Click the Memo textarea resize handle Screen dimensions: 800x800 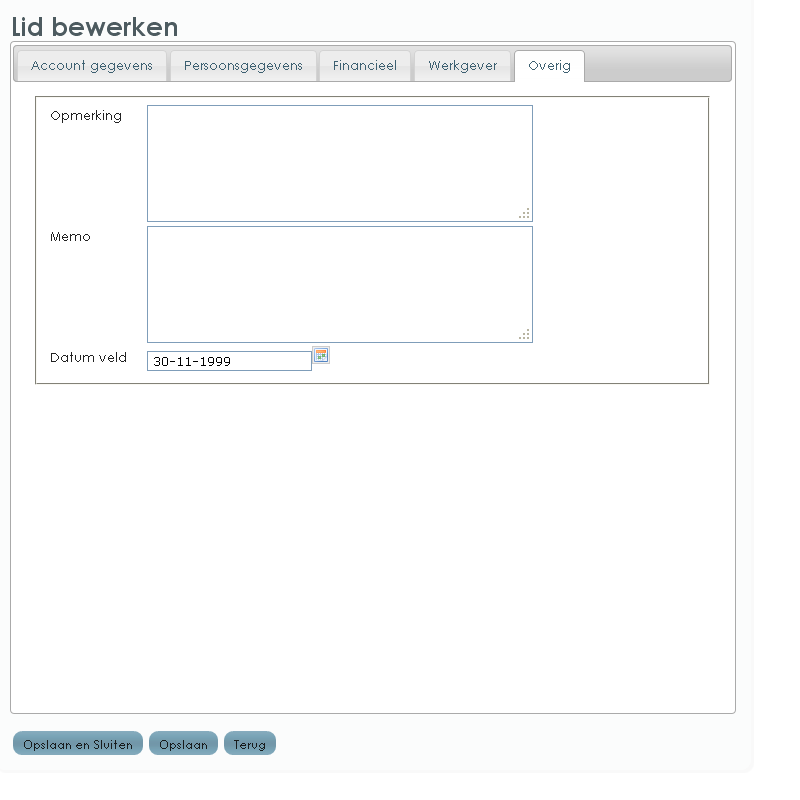pyautogui.click(x=525, y=335)
